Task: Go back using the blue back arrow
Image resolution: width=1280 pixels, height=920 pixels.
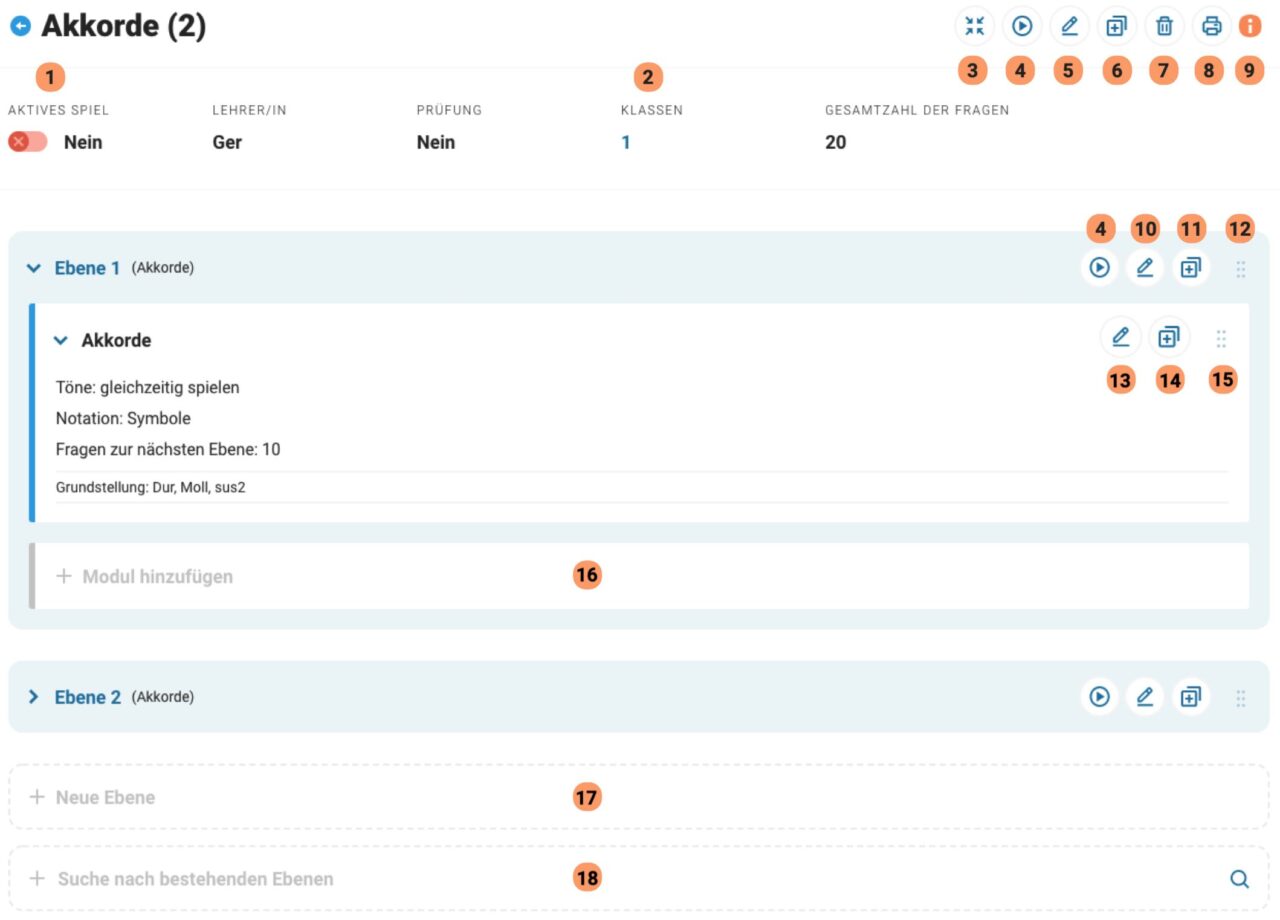Action: click(20, 25)
